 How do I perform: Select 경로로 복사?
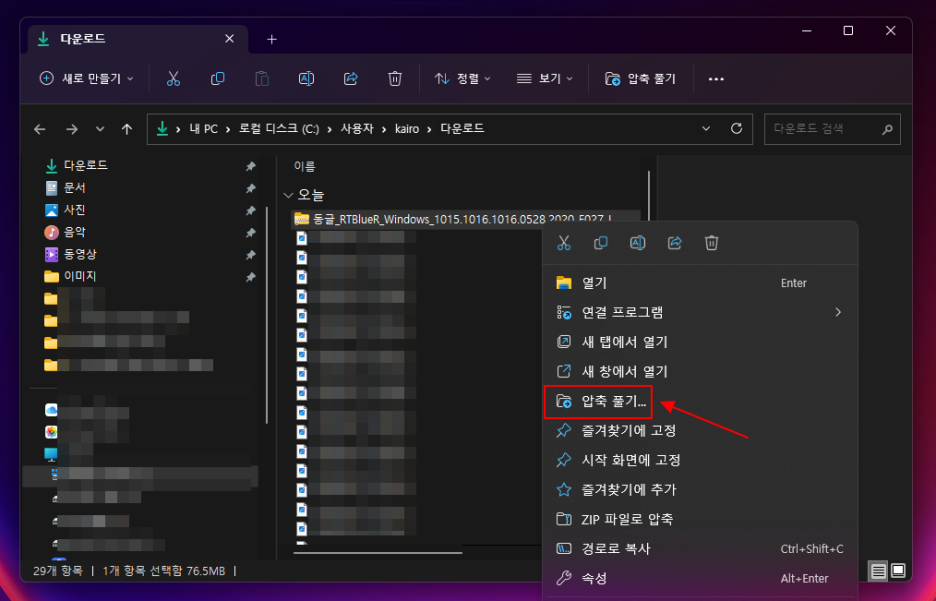coord(700,548)
